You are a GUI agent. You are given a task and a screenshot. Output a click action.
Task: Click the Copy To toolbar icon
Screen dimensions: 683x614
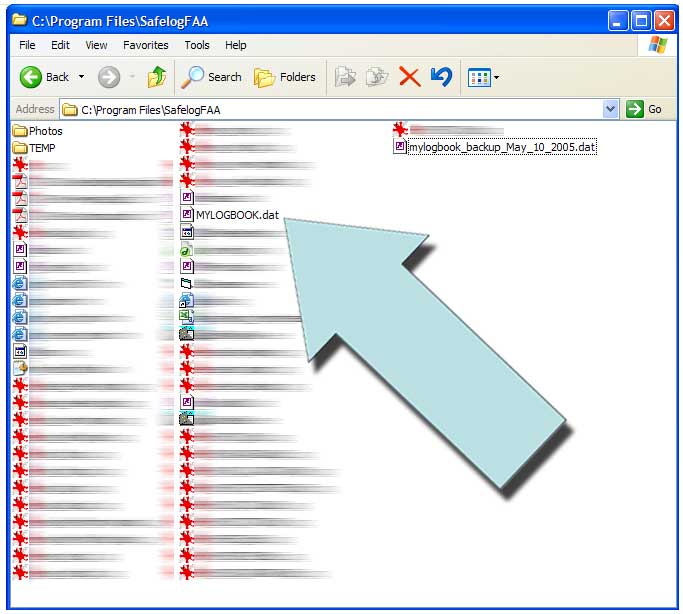(377, 77)
